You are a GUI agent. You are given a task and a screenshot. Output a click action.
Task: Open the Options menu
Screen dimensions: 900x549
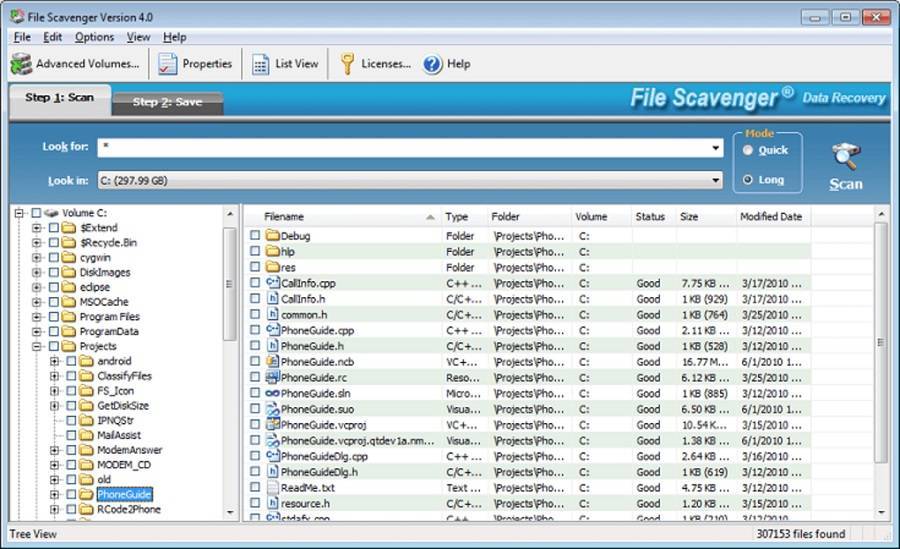point(94,37)
